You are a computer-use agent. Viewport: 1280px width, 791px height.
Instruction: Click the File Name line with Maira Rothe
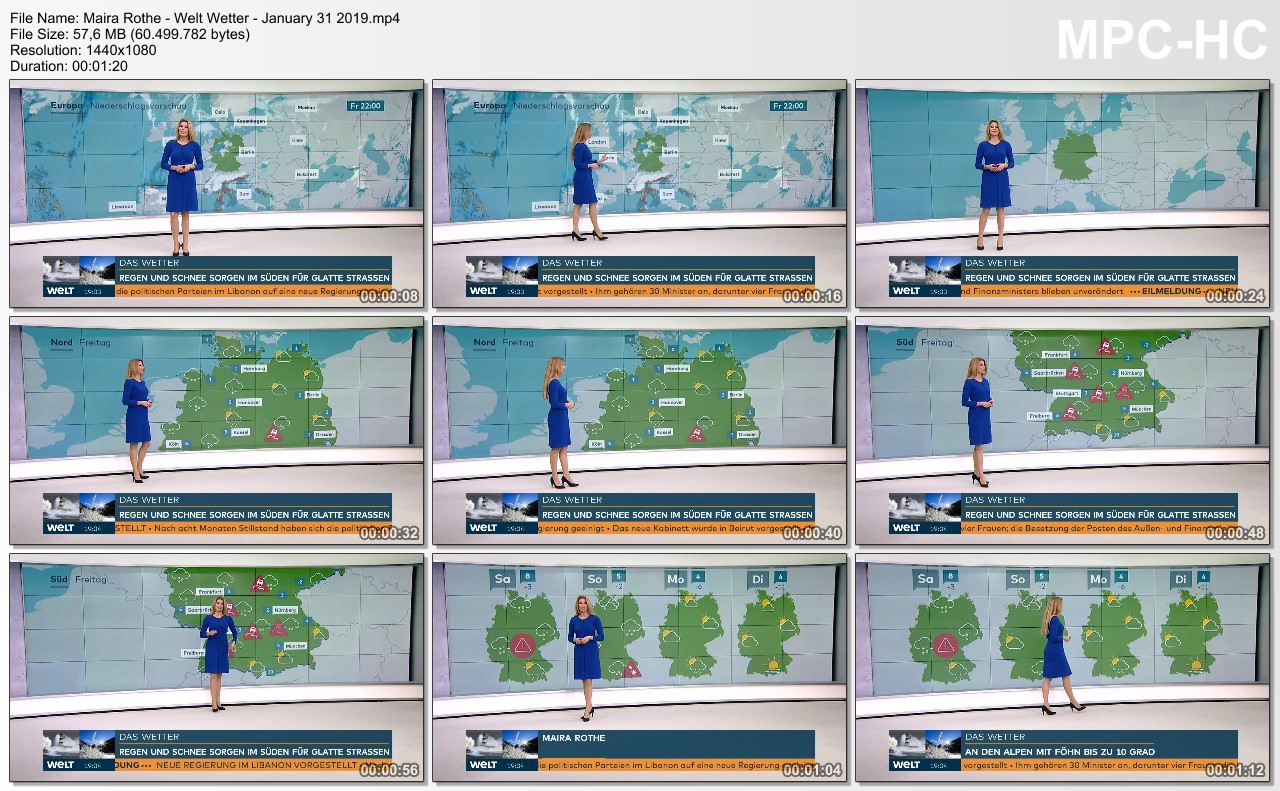(205, 17)
